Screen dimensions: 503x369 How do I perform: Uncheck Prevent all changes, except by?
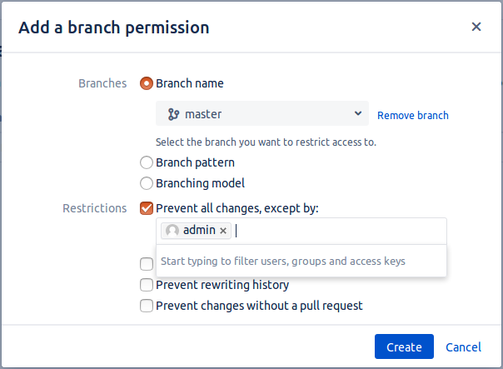[x=146, y=208]
